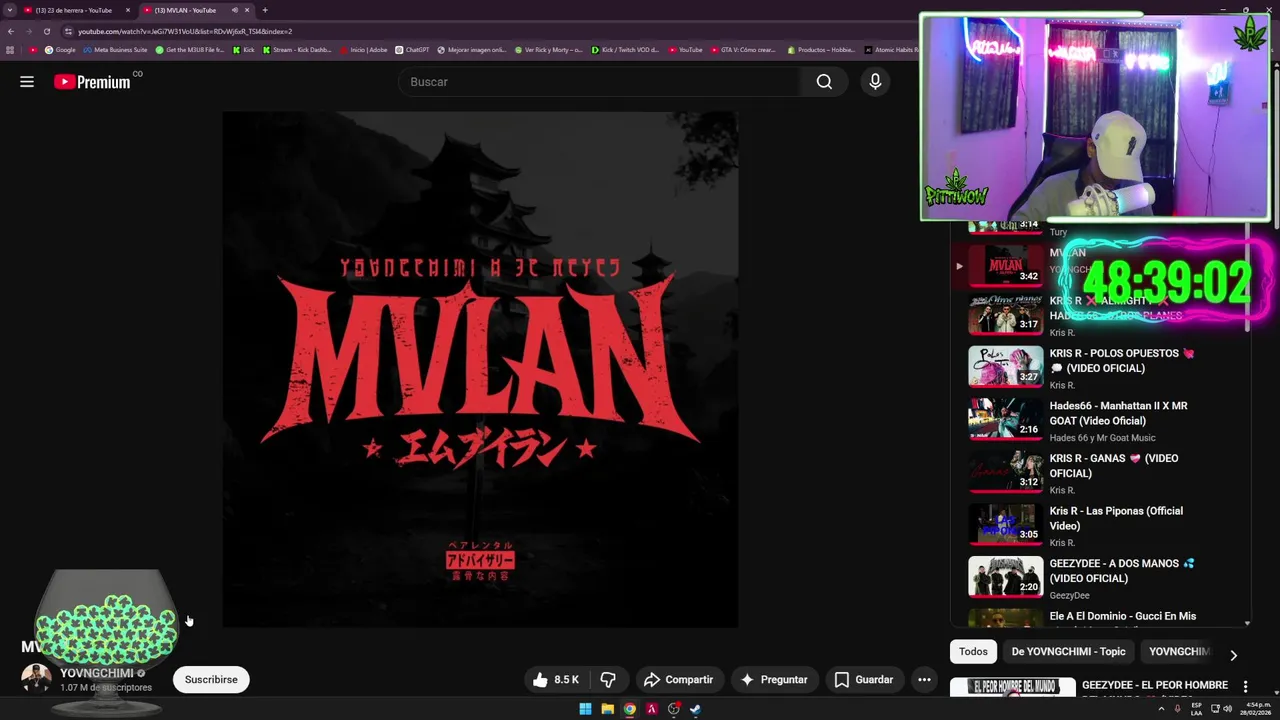Screen dimensions: 1280x720
Task: Open the browser apps grid shortcut
Action: coord(10,50)
